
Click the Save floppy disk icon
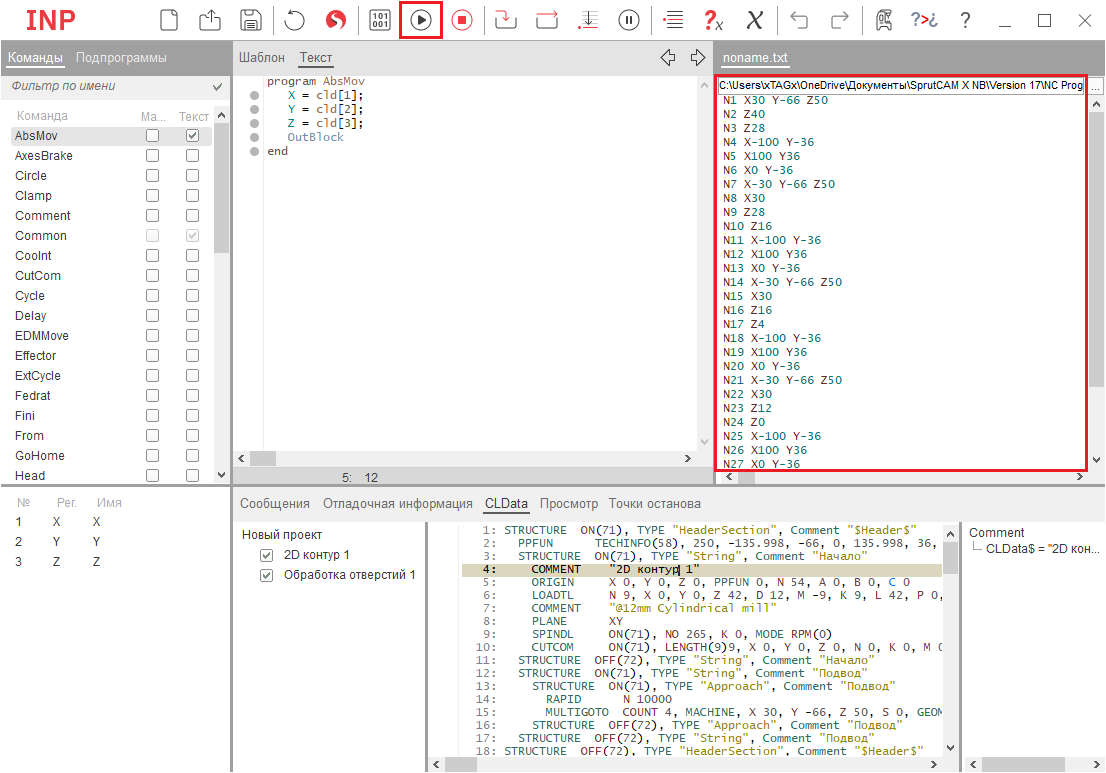coord(251,20)
